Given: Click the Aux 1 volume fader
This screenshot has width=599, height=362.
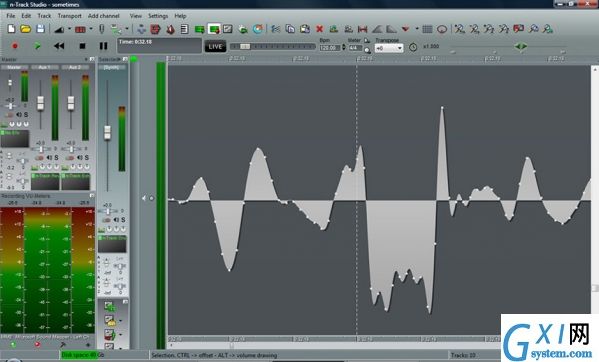Looking at the screenshot, I should pos(40,103).
